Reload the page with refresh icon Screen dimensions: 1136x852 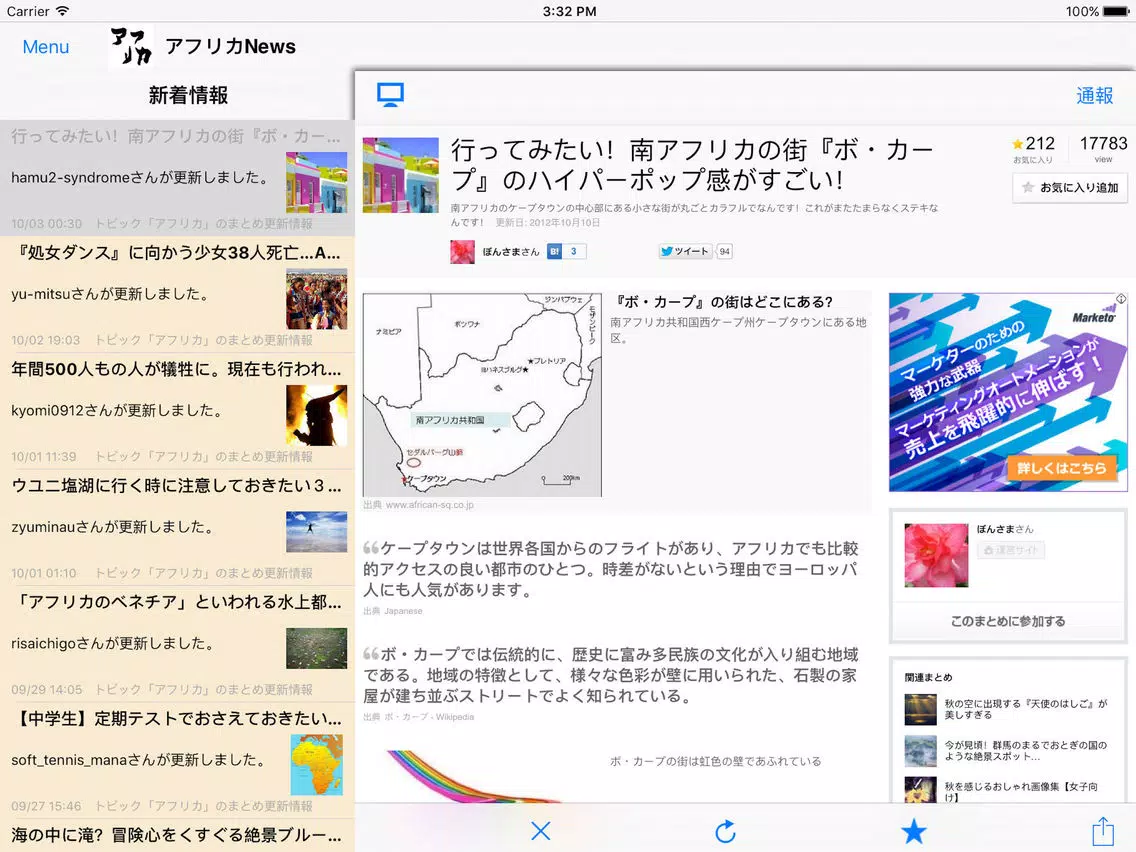[x=725, y=831]
